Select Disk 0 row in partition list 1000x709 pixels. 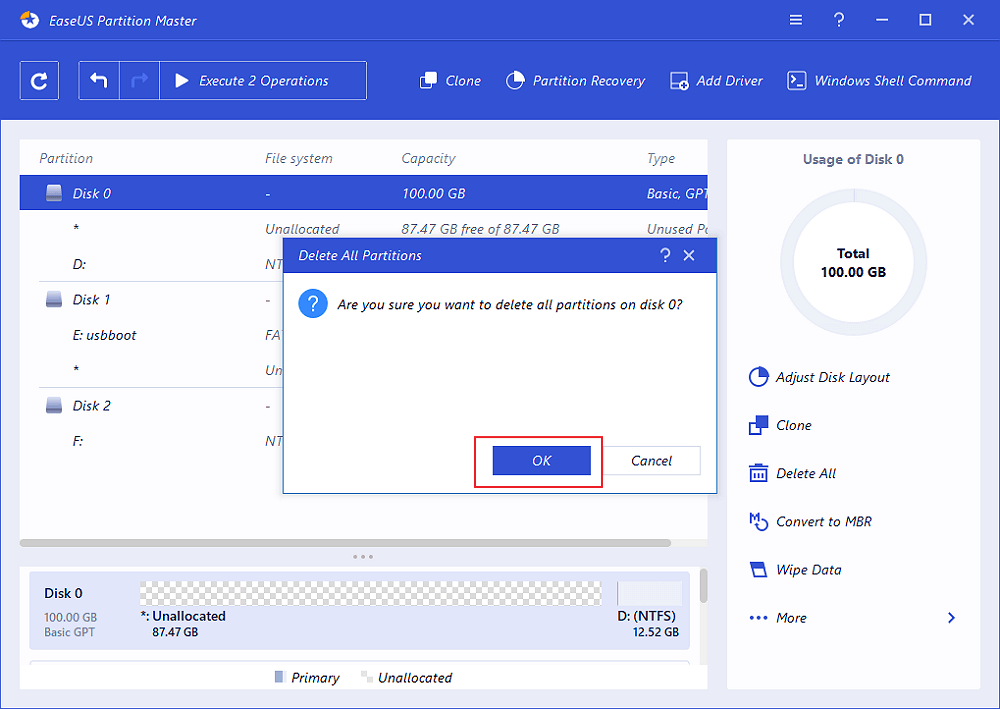click(92, 193)
